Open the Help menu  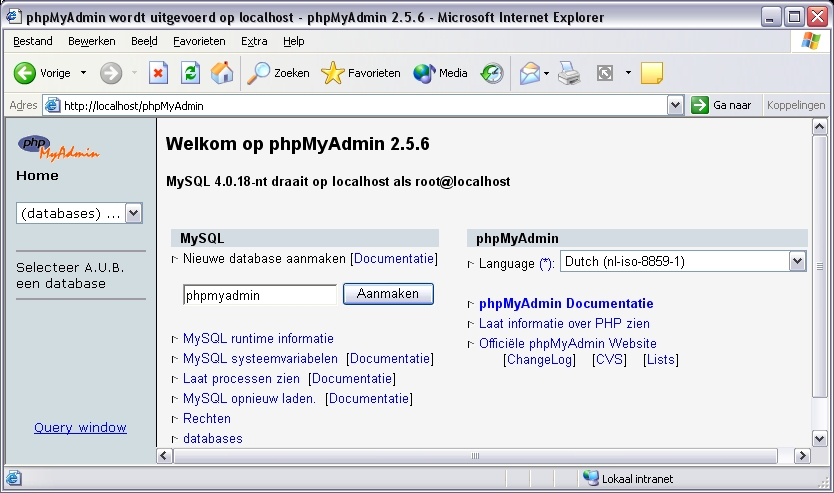click(x=294, y=41)
